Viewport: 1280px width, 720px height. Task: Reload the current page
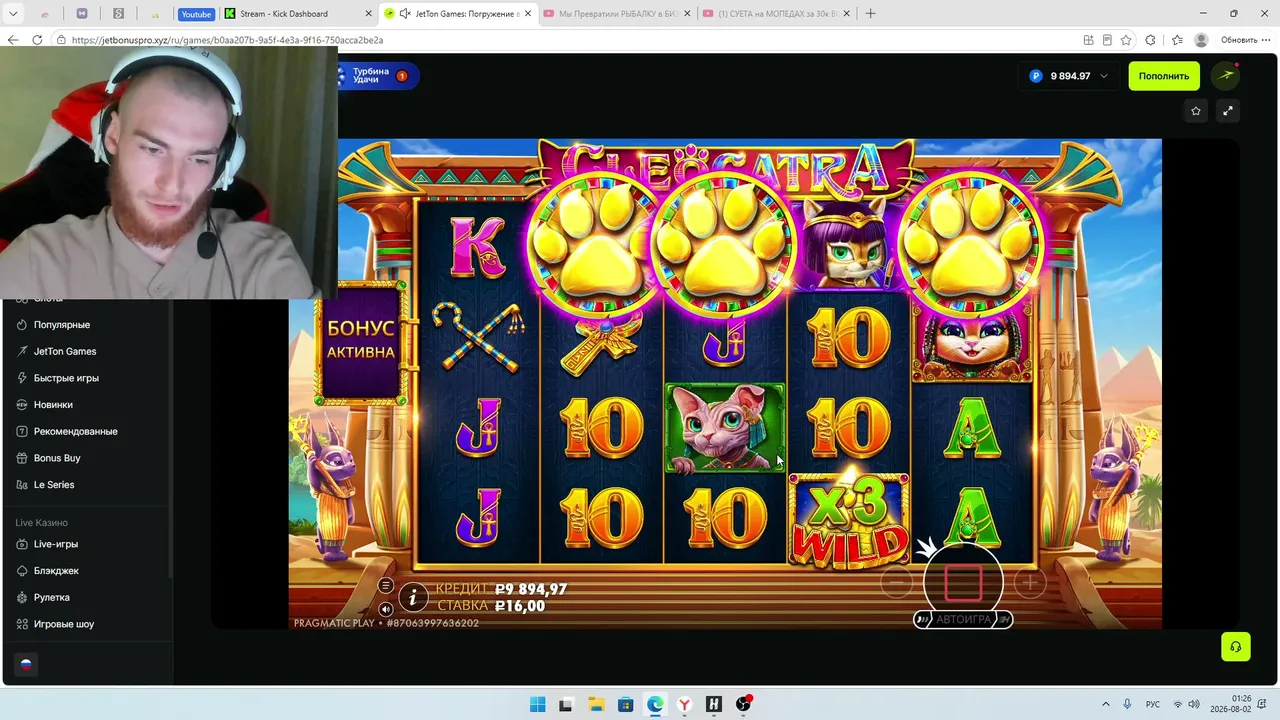37,40
